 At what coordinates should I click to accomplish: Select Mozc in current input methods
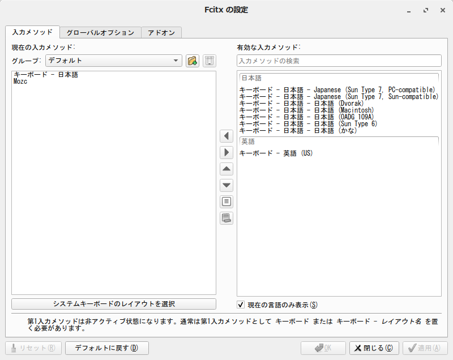[114, 81]
